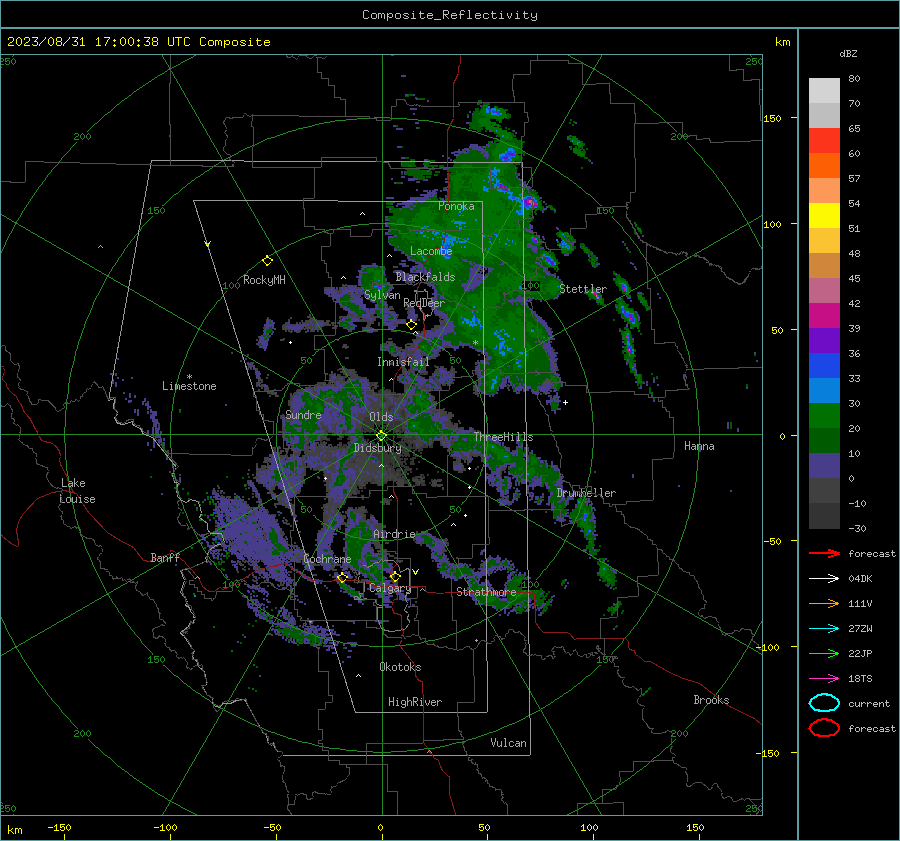Select the royal blue 33-36 dBZ swatch

click(824, 366)
